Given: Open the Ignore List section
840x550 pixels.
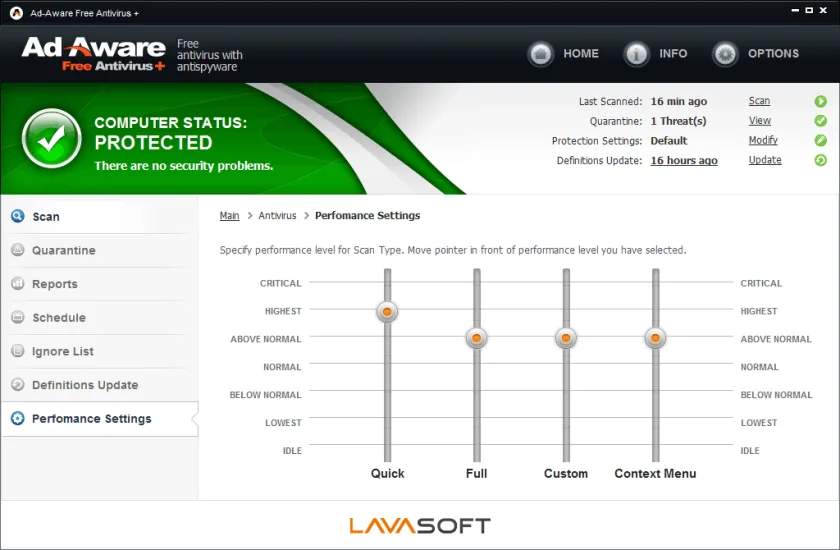Looking at the screenshot, I should tap(100, 351).
